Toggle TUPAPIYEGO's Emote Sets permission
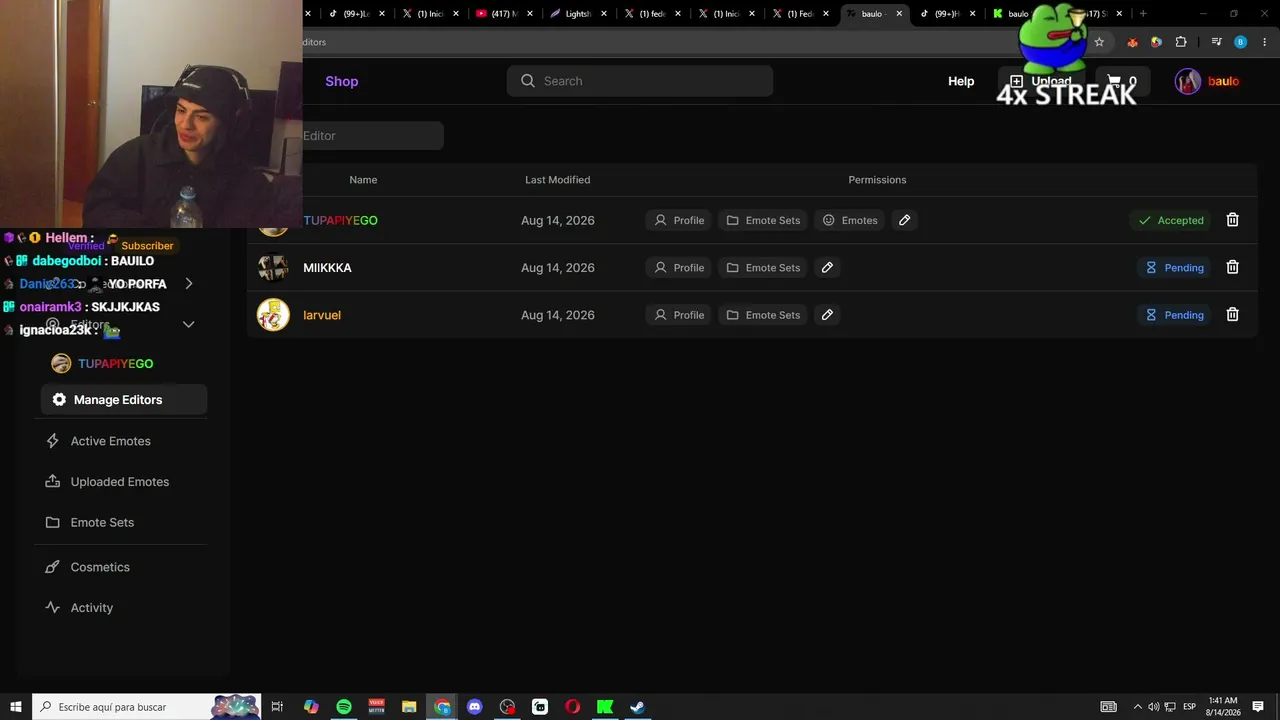The image size is (1280, 720). tap(763, 220)
